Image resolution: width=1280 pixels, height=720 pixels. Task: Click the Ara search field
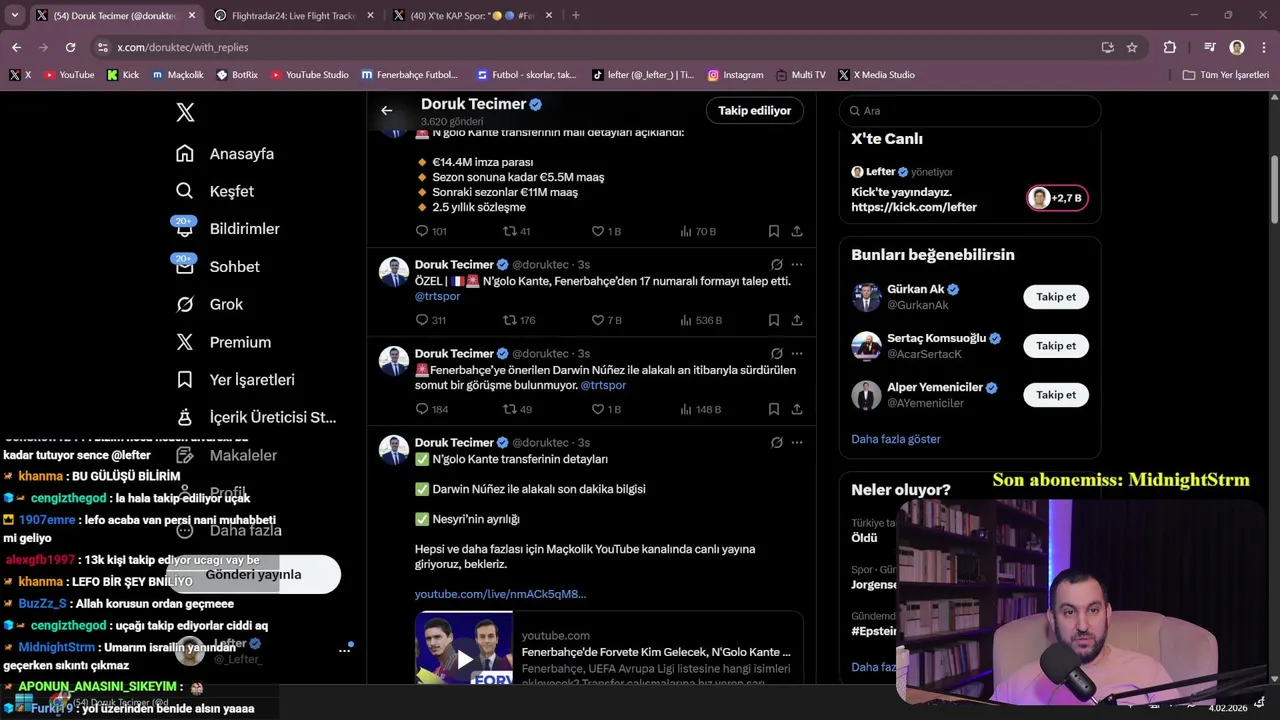[970, 111]
